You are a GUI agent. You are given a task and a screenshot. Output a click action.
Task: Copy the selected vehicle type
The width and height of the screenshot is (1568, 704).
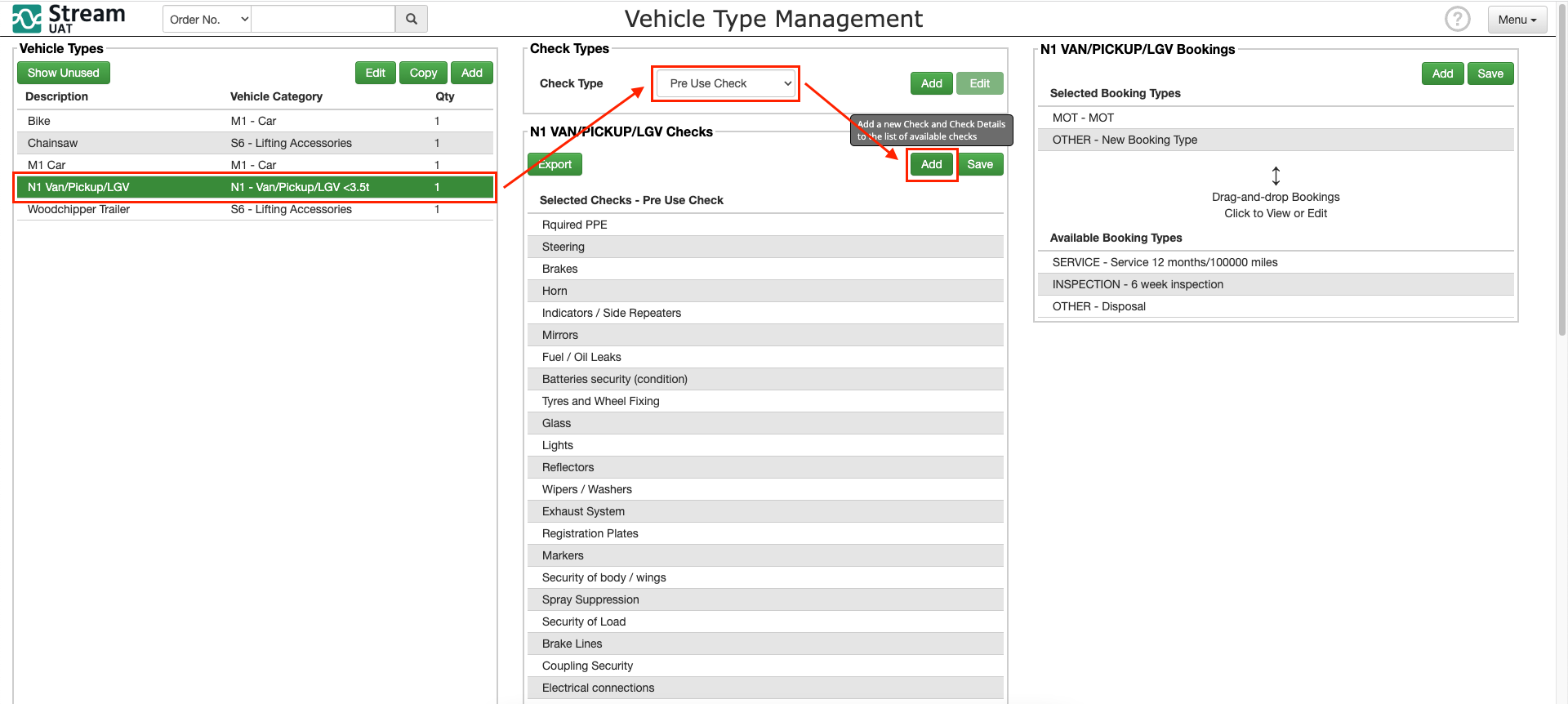(423, 73)
